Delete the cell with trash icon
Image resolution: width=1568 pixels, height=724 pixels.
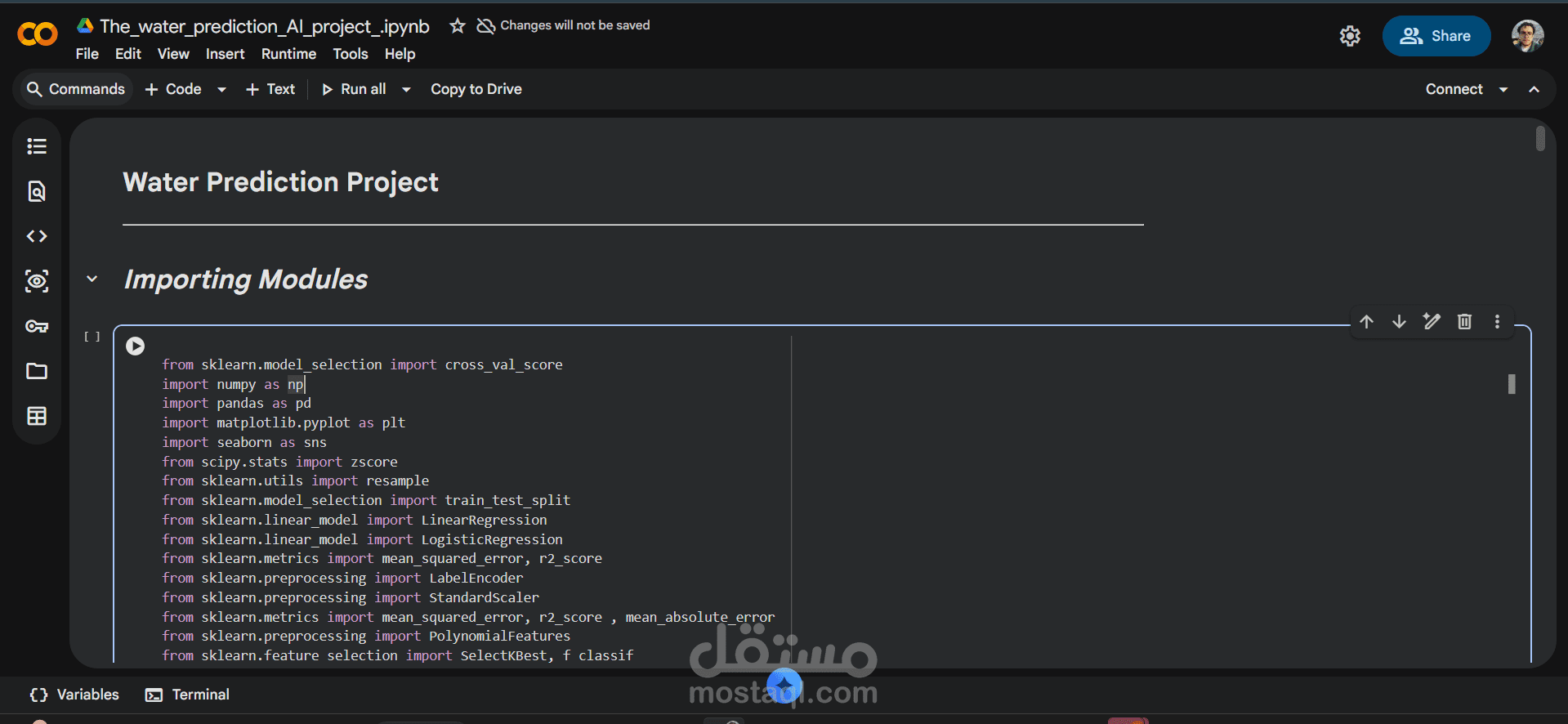[x=1464, y=321]
